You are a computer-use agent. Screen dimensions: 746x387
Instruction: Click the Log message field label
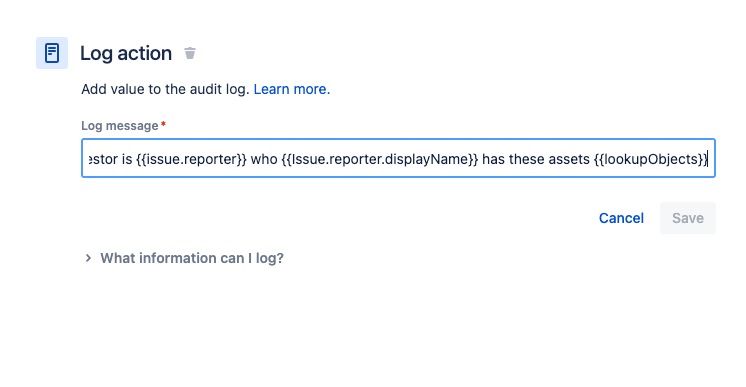pyautogui.click(x=119, y=126)
